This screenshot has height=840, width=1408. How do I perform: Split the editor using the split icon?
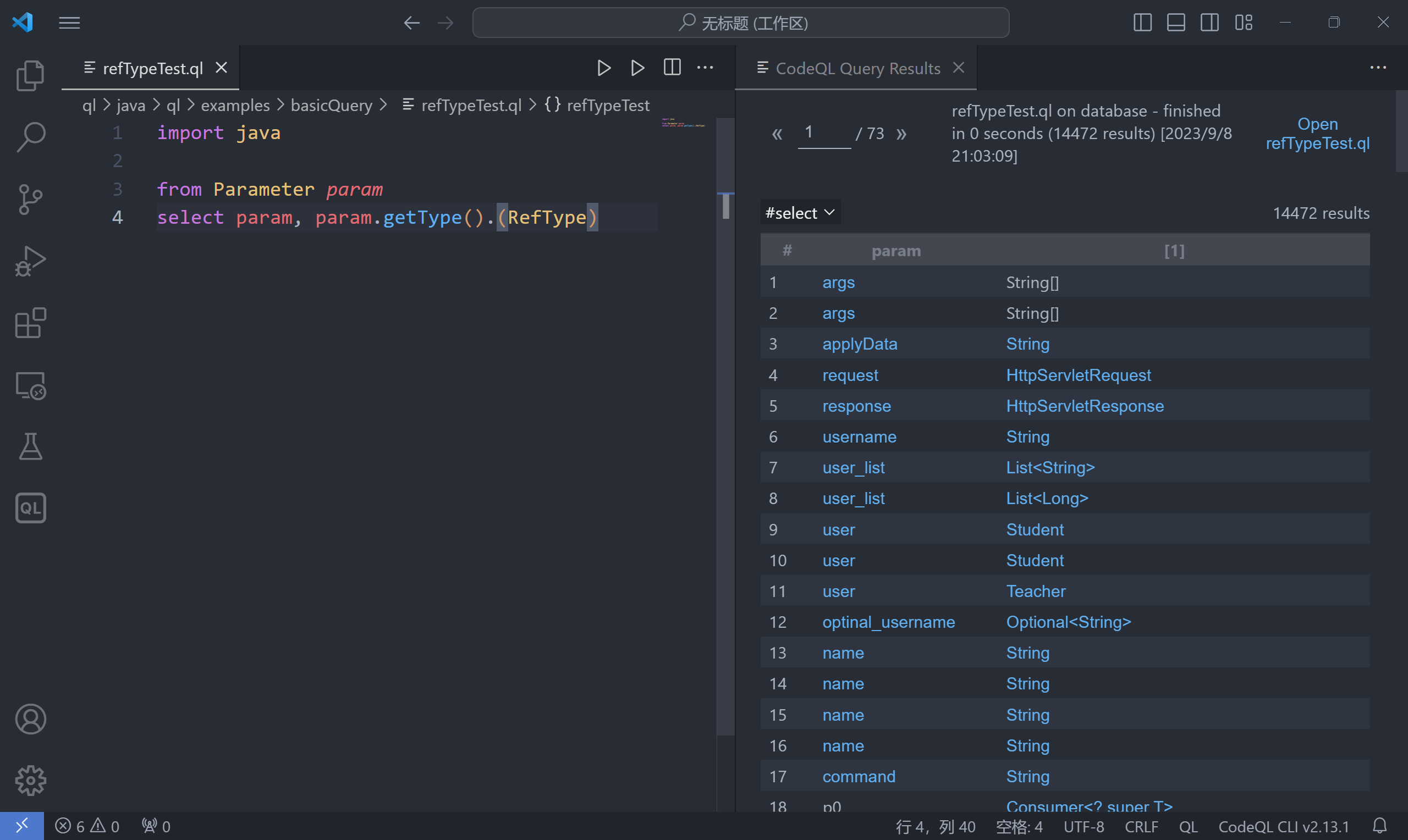(x=672, y=68)
